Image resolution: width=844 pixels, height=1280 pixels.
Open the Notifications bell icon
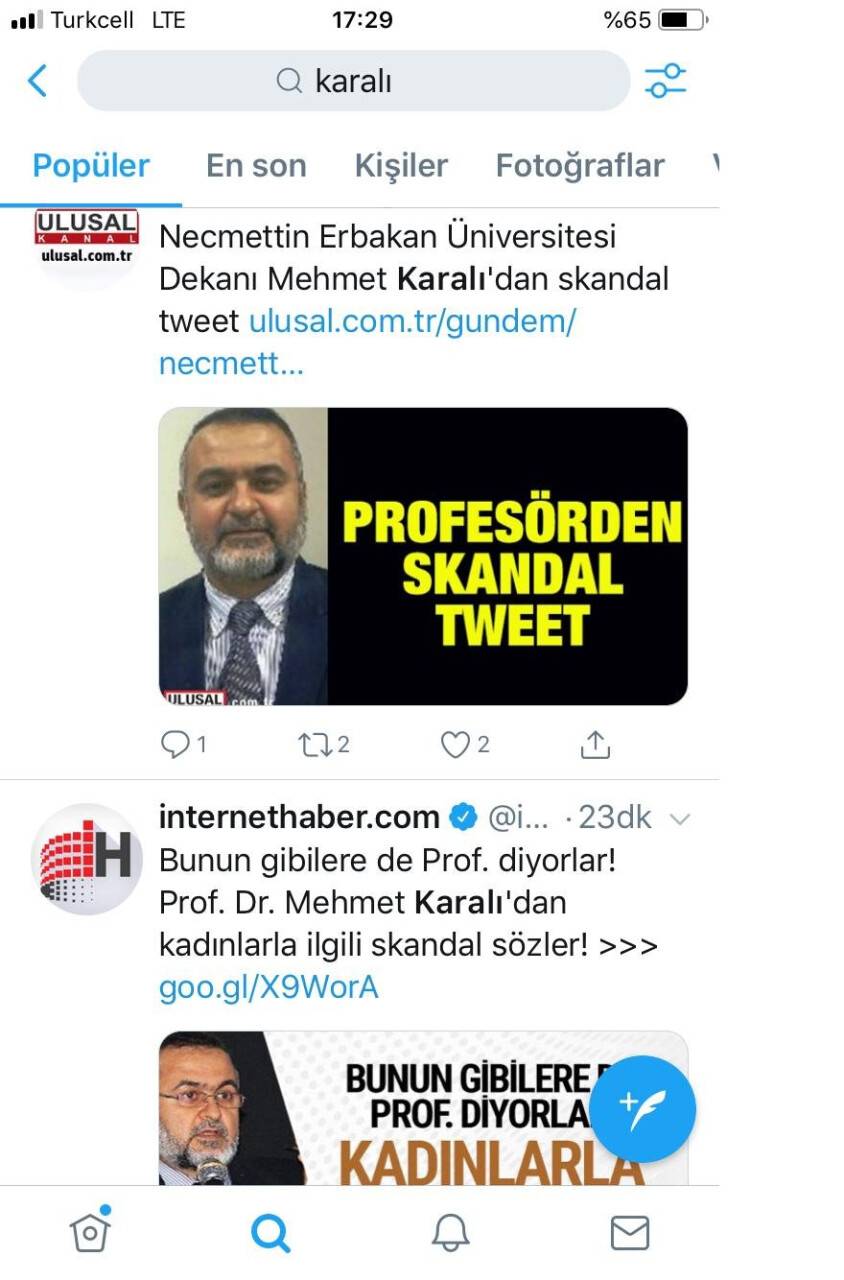click(x=451, y=1233)
